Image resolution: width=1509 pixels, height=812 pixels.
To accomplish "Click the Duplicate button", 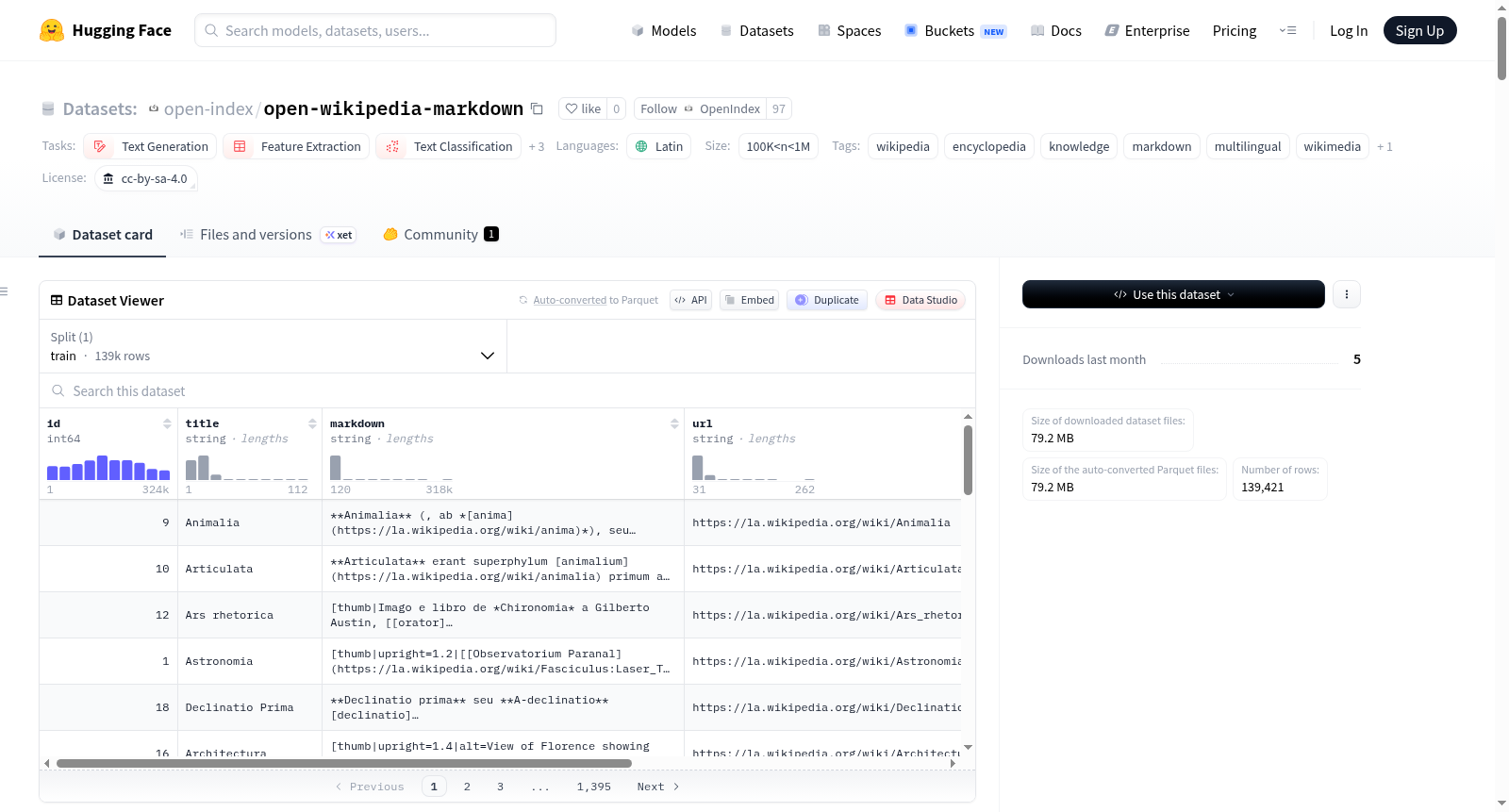I will (826, 300).
